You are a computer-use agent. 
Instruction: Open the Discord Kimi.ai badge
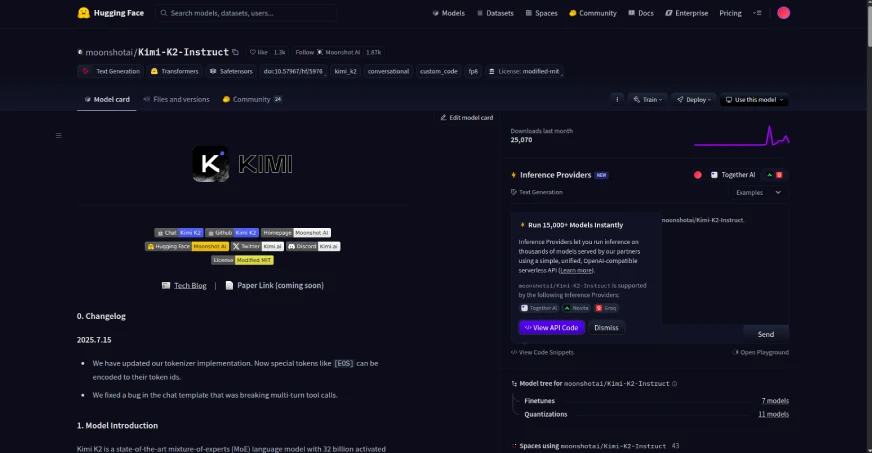(x=313, y=246)
